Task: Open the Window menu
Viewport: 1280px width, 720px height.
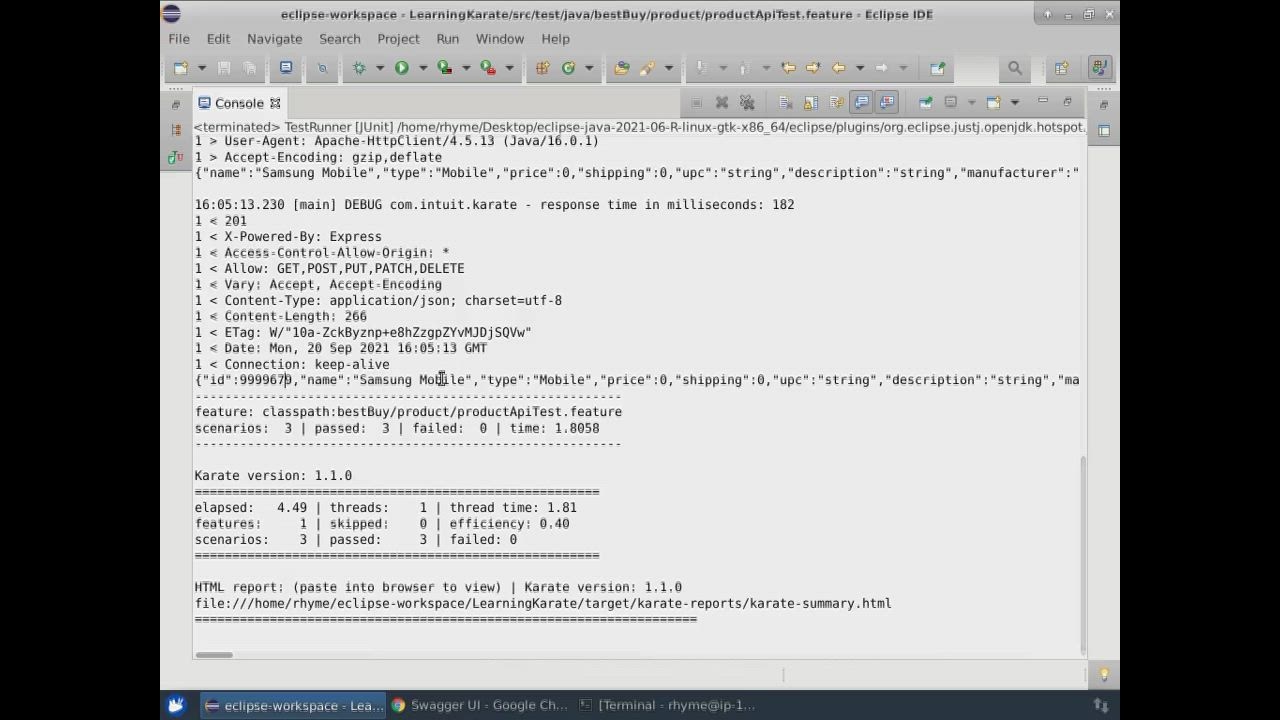Action: point(500,38)
